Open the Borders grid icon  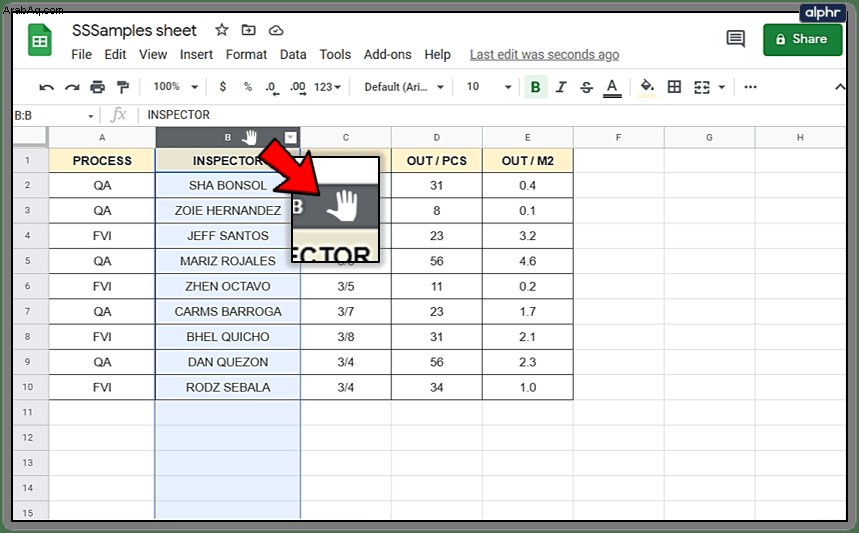coord(674,87)
